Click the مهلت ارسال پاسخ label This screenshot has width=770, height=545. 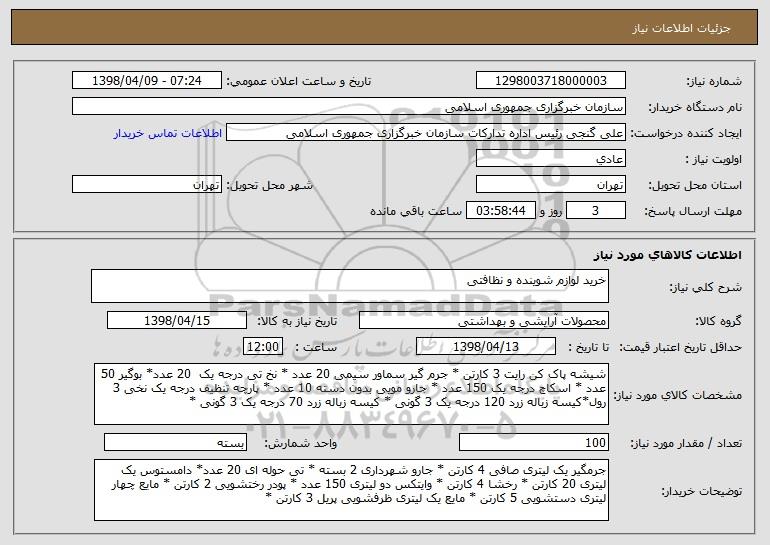pyautogui.click(x=693, y=211)
